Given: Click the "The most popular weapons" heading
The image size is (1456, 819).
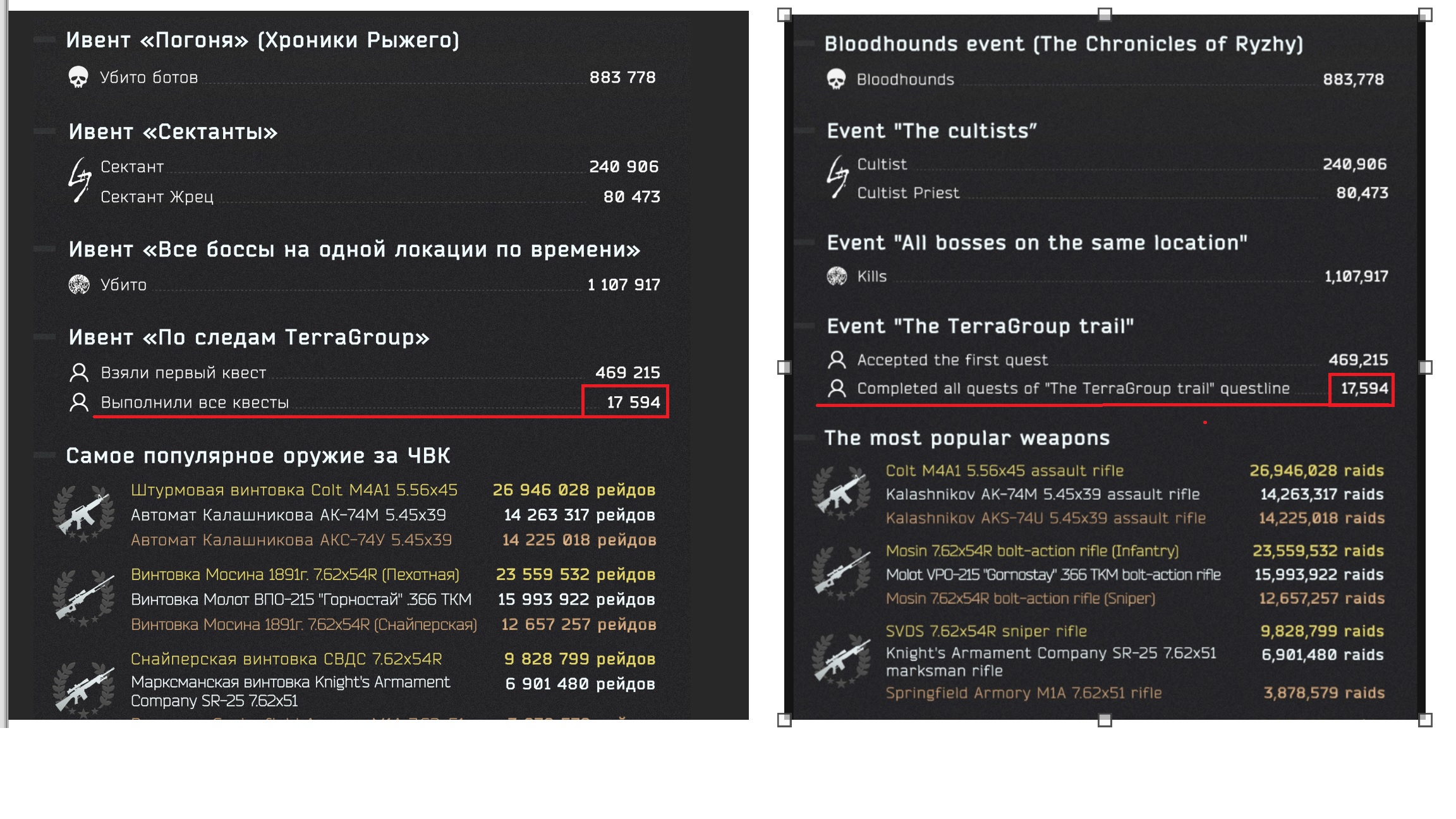Looking at the screenshot, I should (967, 438).
